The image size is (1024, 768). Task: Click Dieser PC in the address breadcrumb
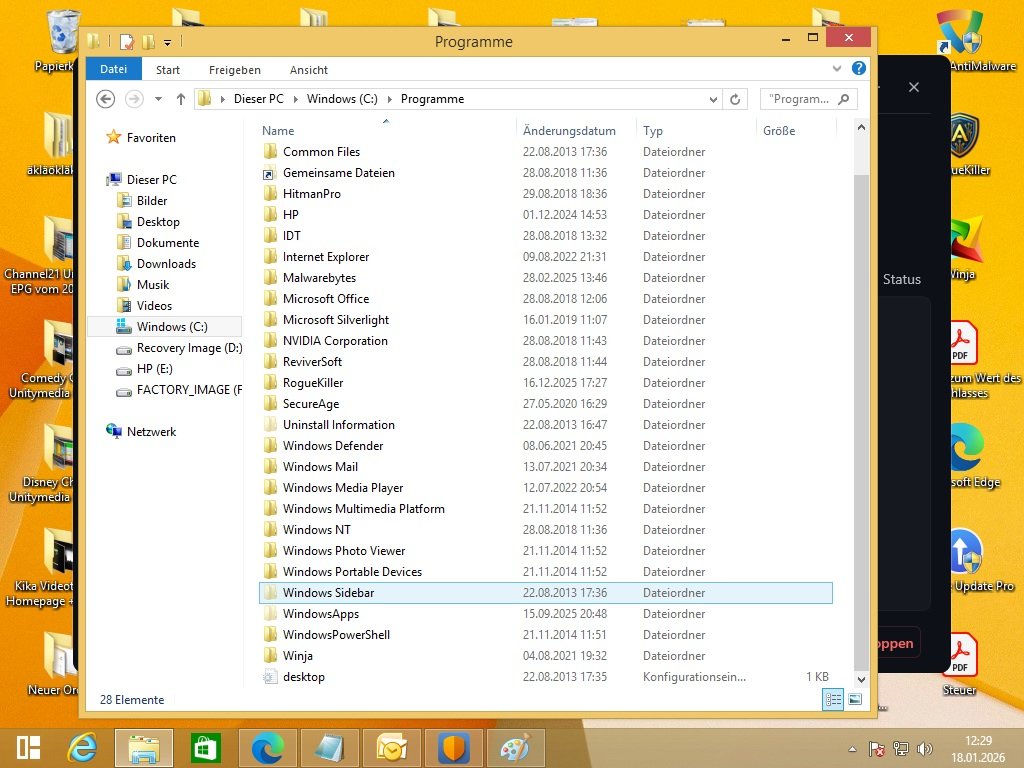[259, 99]
